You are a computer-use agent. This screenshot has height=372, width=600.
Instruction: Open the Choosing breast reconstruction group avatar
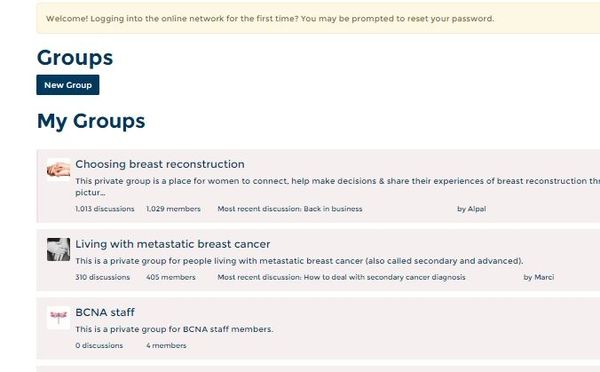[59, 170]
